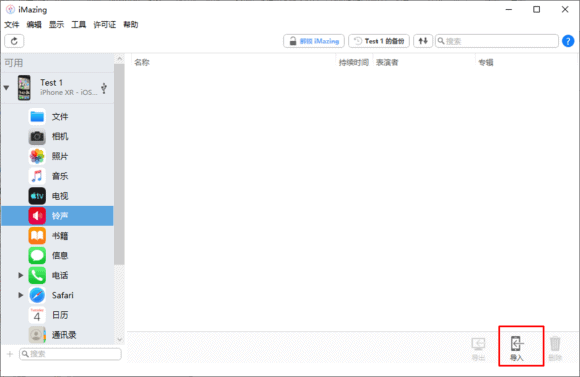Open the 文件 menu
The height and width of the screenshot is (377, 580).
coord(11,25)
